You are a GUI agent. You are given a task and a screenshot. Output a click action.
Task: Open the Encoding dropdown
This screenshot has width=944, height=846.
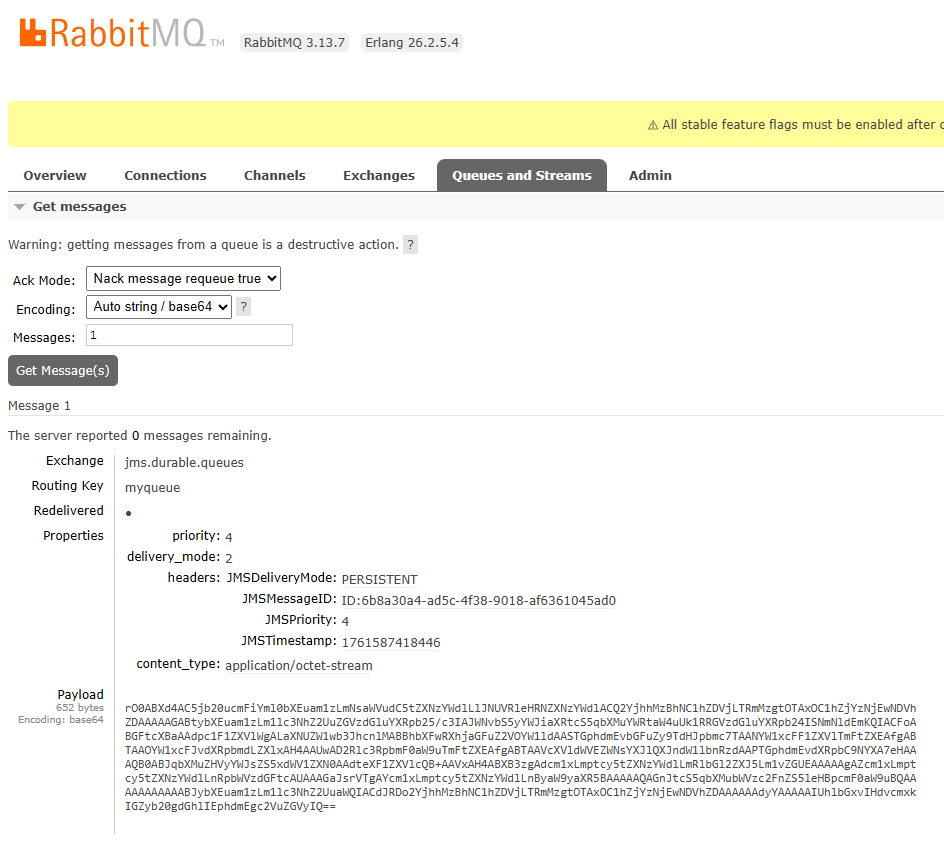pos(158,306)
